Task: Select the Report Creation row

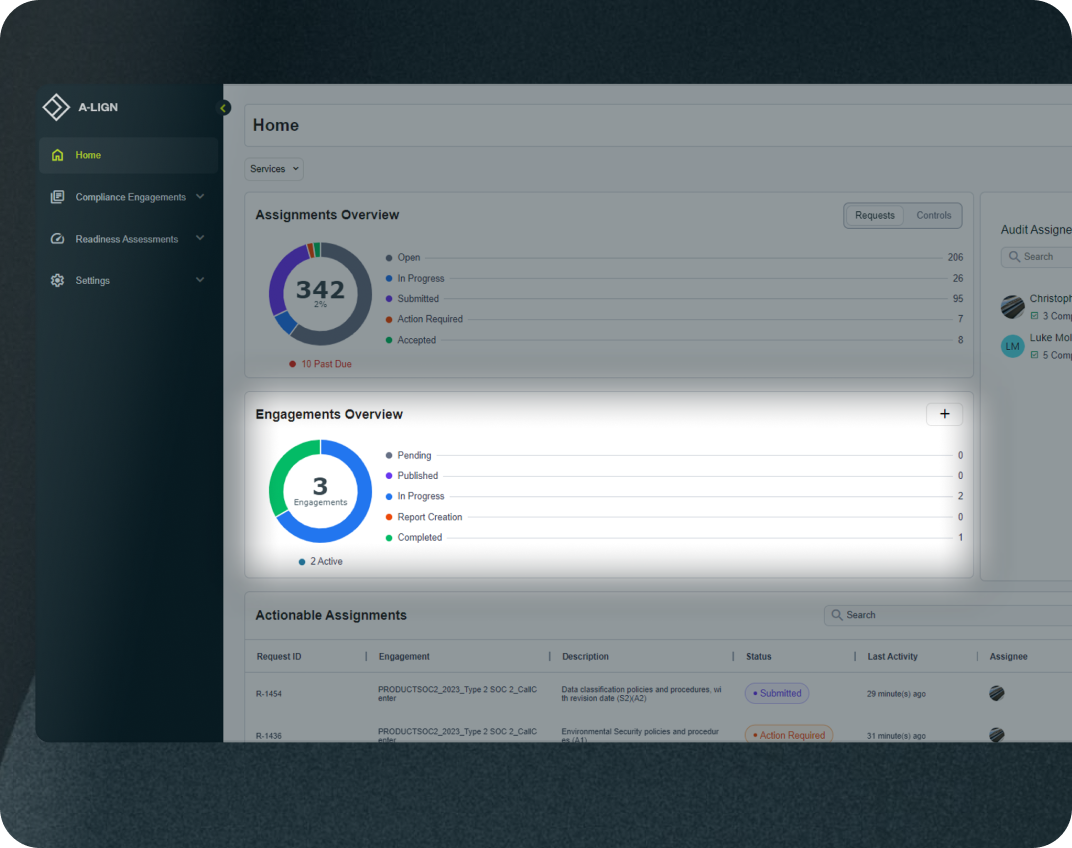Action: pos(674,517)
